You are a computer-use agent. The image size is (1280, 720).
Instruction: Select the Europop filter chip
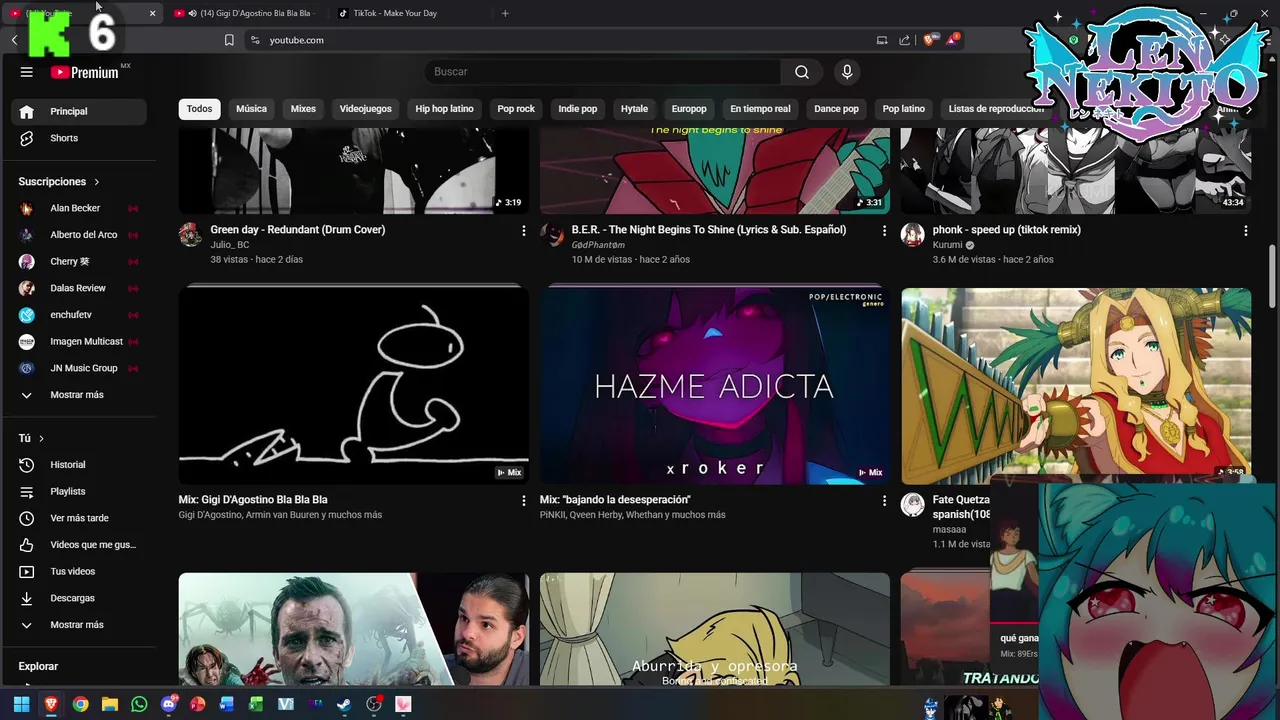(x=689, y=109)
